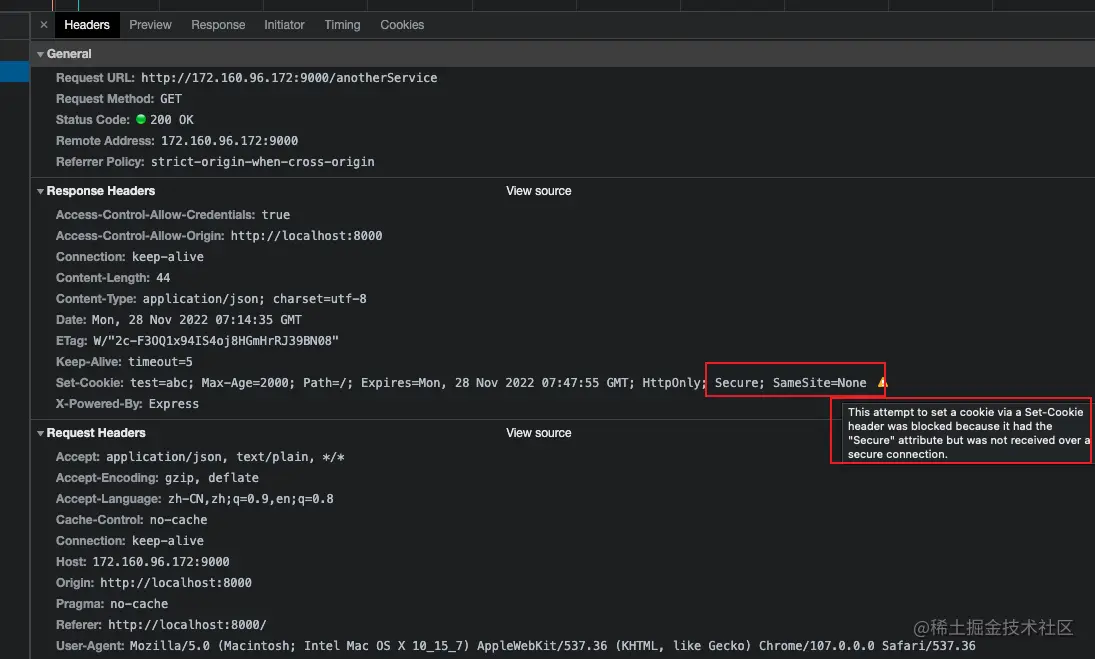The height and width of the screenshot is (659, 1095).
Task: Collapse the Request Headers section
Action: (41, 434)
